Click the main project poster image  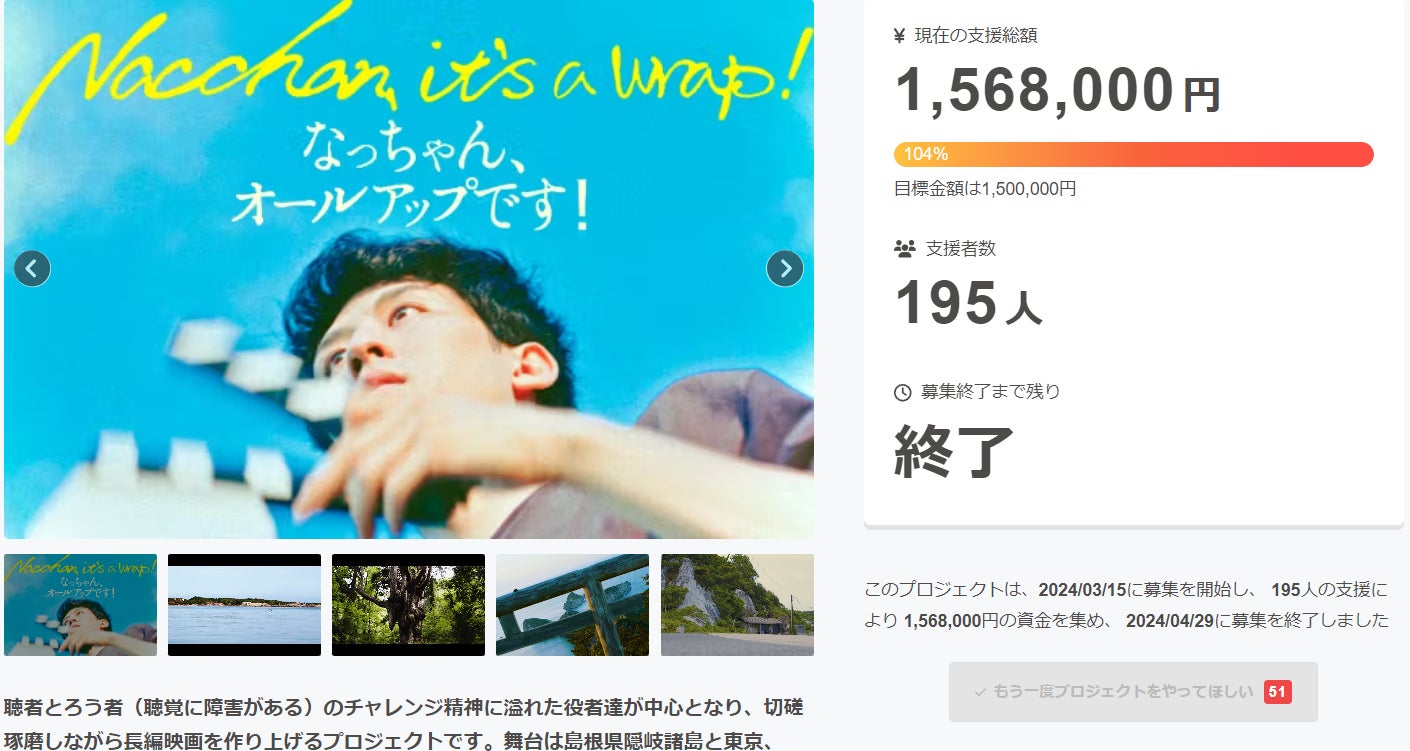[409, 269]
